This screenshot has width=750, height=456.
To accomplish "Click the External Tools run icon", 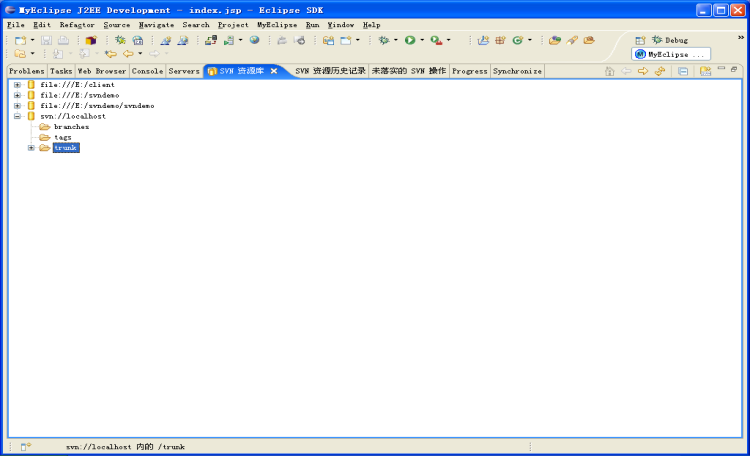I will (x=436, y=41).
